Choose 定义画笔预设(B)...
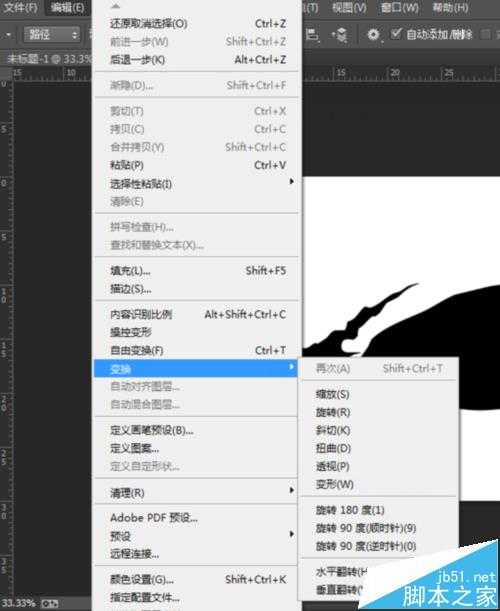The width and height of the screenshot is (500, 611). click(197, 430)
